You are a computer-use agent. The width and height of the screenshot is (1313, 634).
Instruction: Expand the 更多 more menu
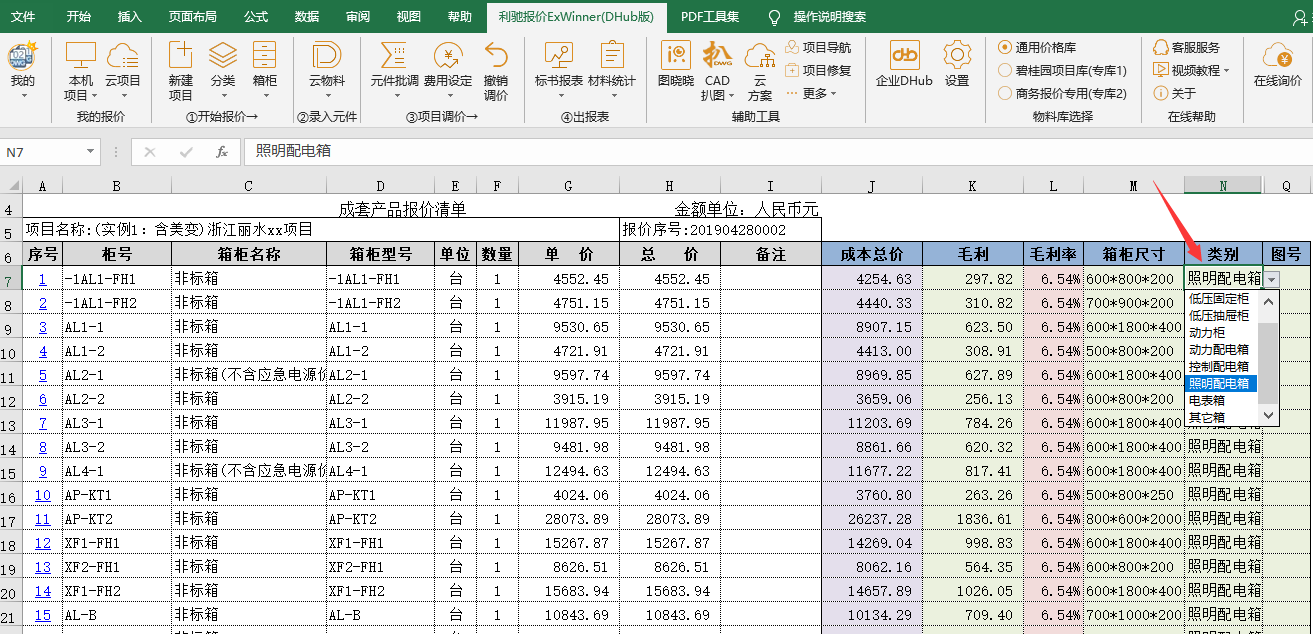click(812, 93)
